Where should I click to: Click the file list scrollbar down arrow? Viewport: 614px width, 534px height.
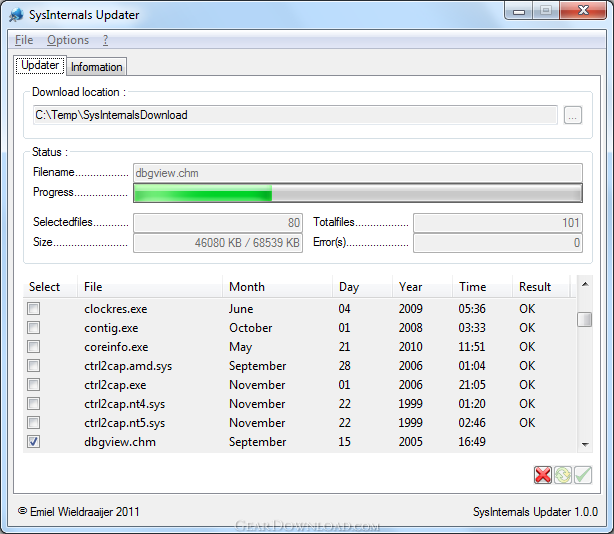click(x=585, y=445)
